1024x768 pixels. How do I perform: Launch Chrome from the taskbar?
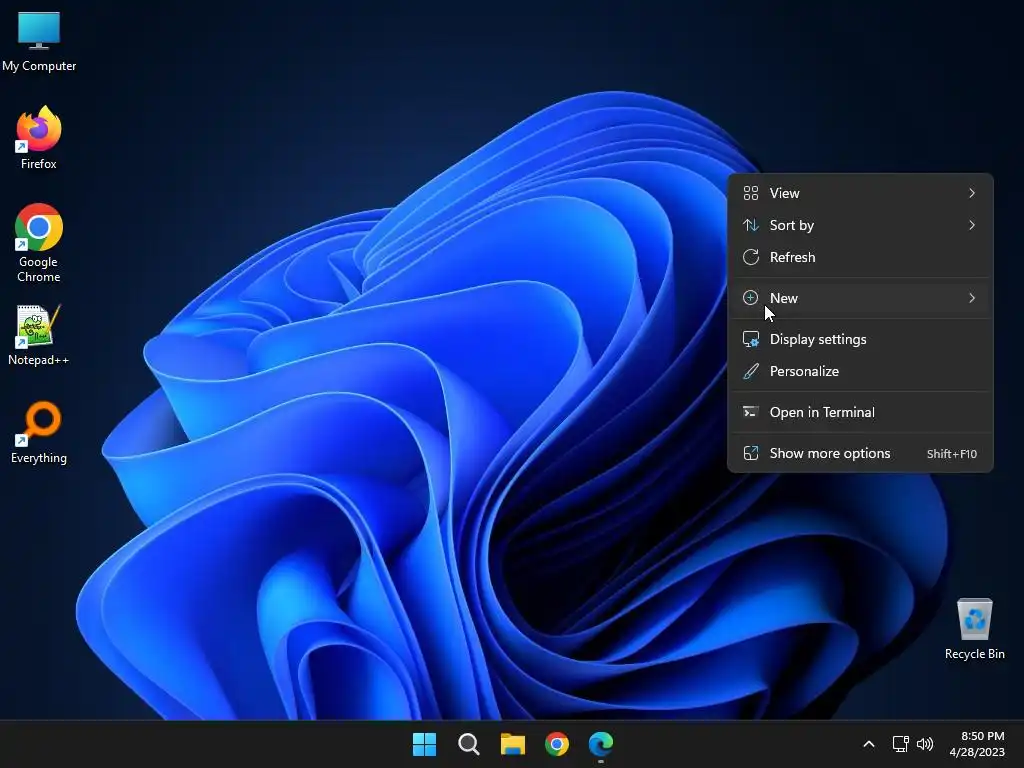(557, 744)
